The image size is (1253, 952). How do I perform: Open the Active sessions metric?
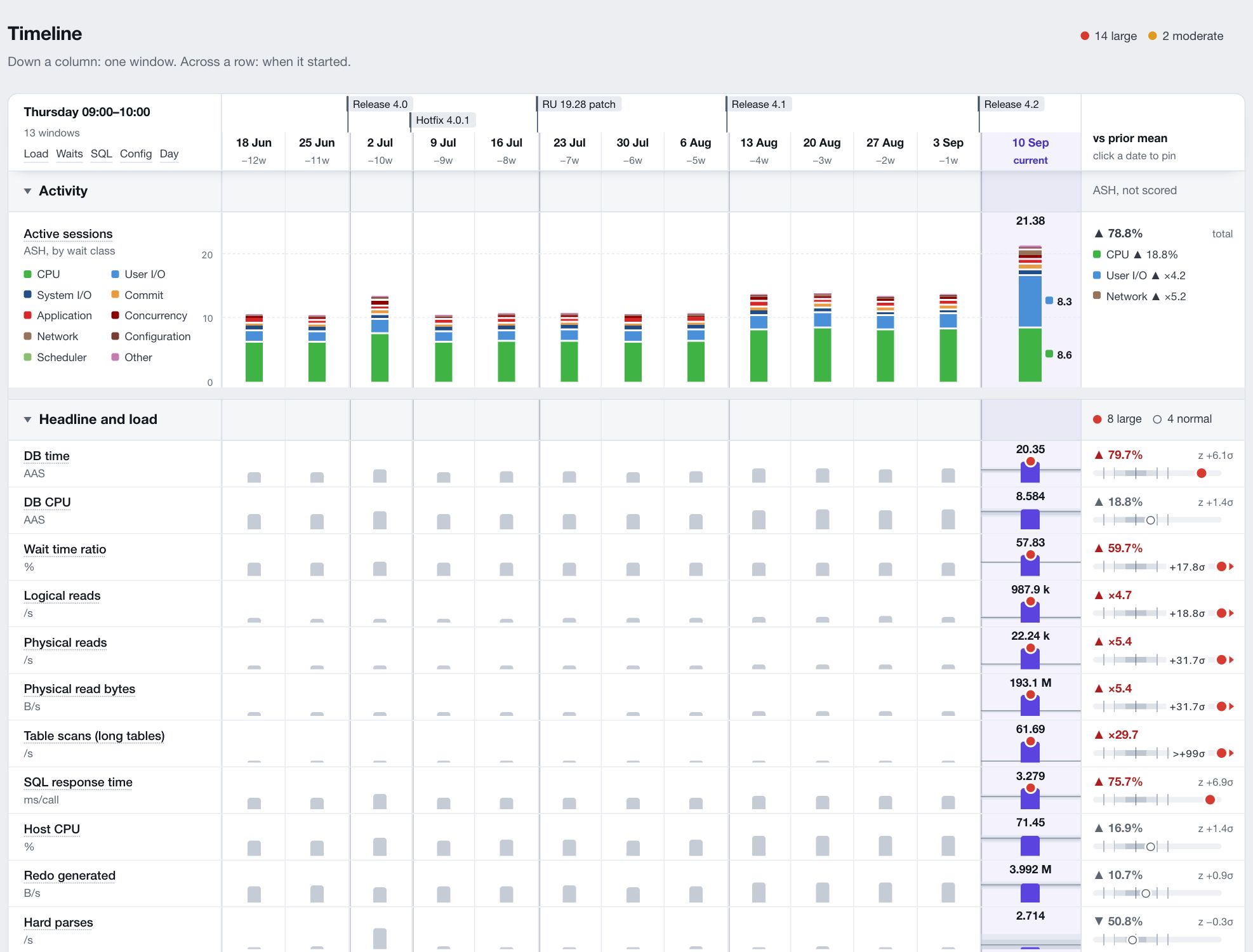pos(68,234)
